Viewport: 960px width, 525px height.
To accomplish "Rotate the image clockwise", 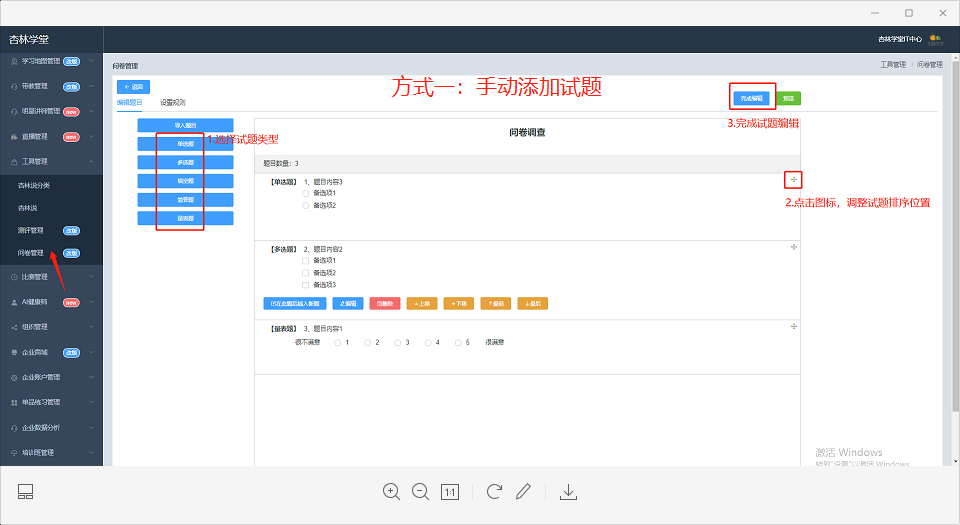I will [494, 491].
